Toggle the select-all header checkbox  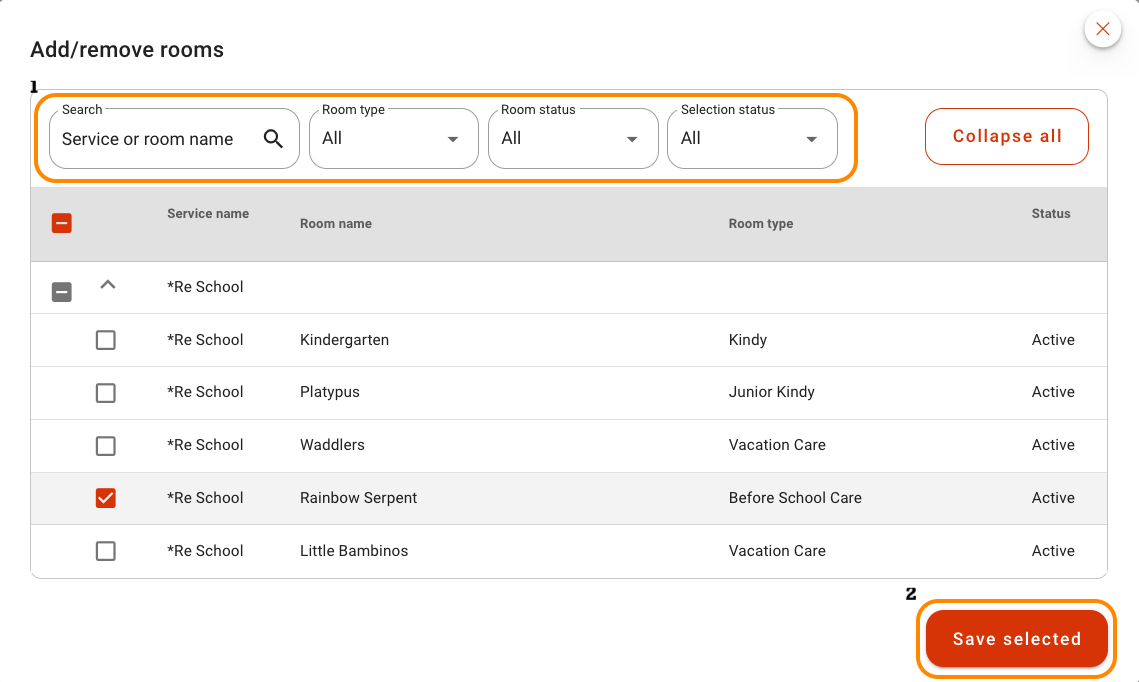pos(62,223)
